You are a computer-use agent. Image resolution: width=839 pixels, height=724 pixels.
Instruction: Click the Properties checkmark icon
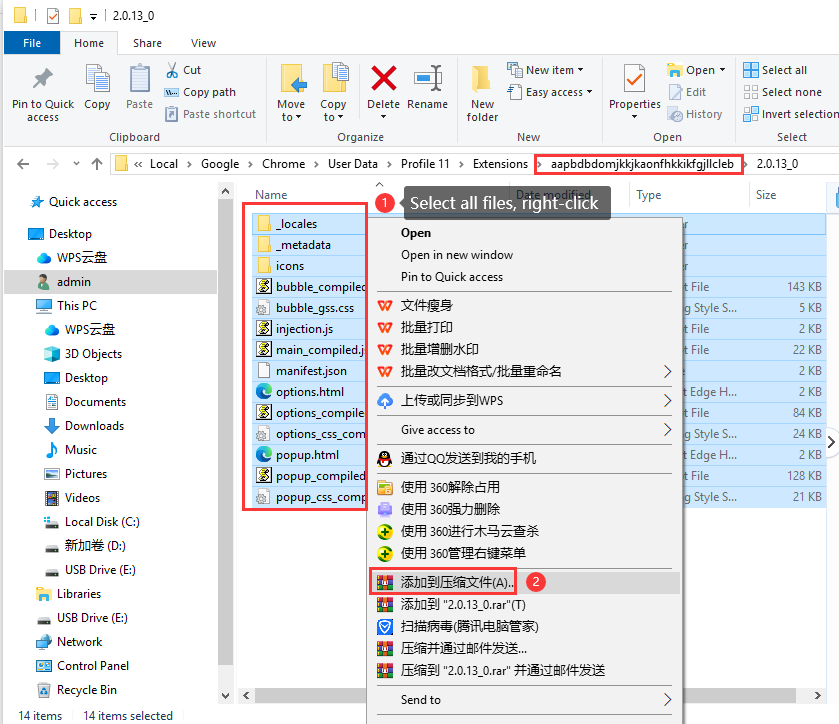635,80
